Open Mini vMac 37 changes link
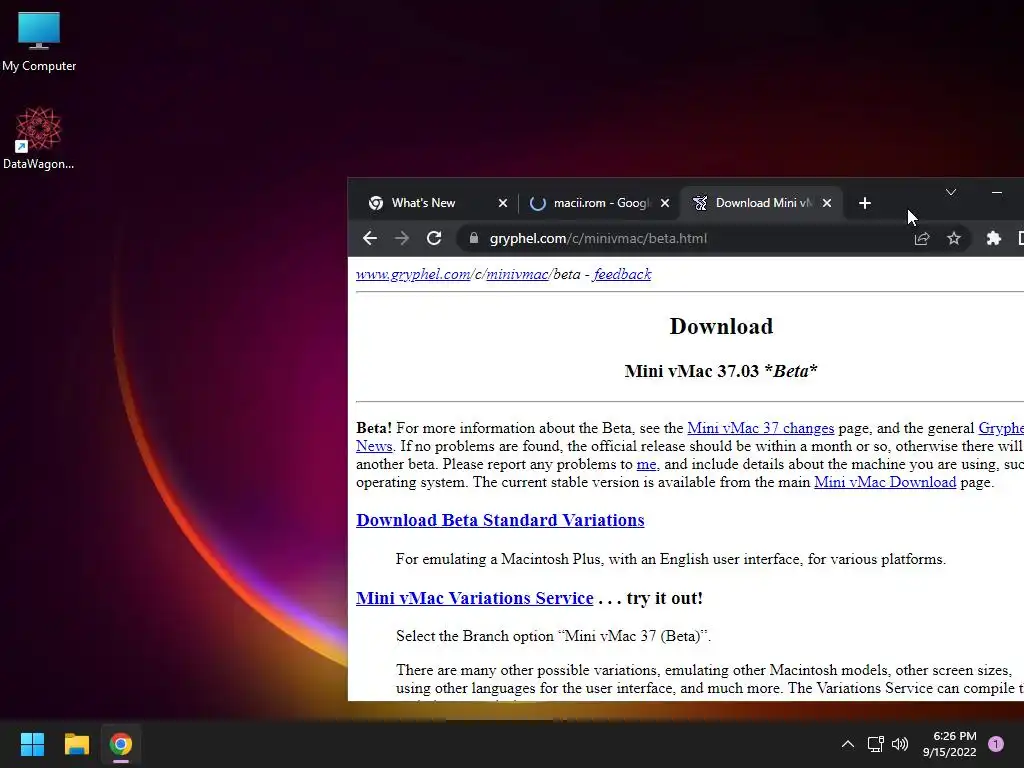The height and width of the screenshot is (768, 1024). 760,428
